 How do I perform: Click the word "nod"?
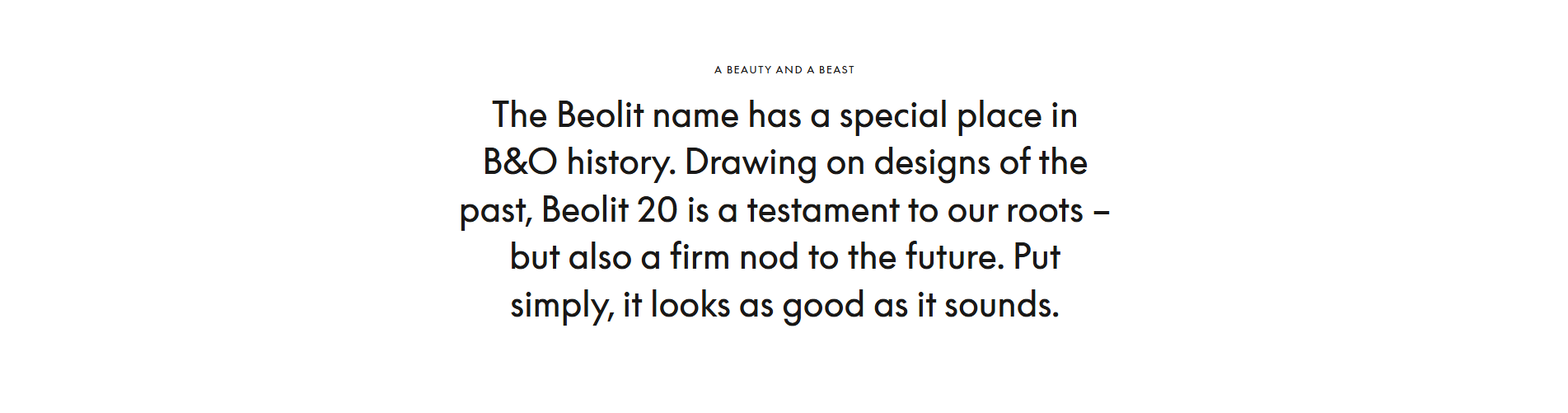click(769, 257)
